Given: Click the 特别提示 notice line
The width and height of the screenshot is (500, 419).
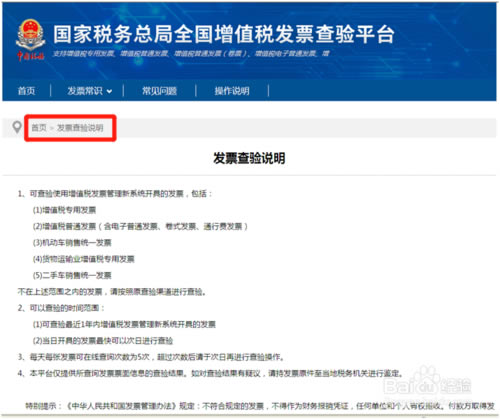Looking at the screenshot, I should pos(260,406).
